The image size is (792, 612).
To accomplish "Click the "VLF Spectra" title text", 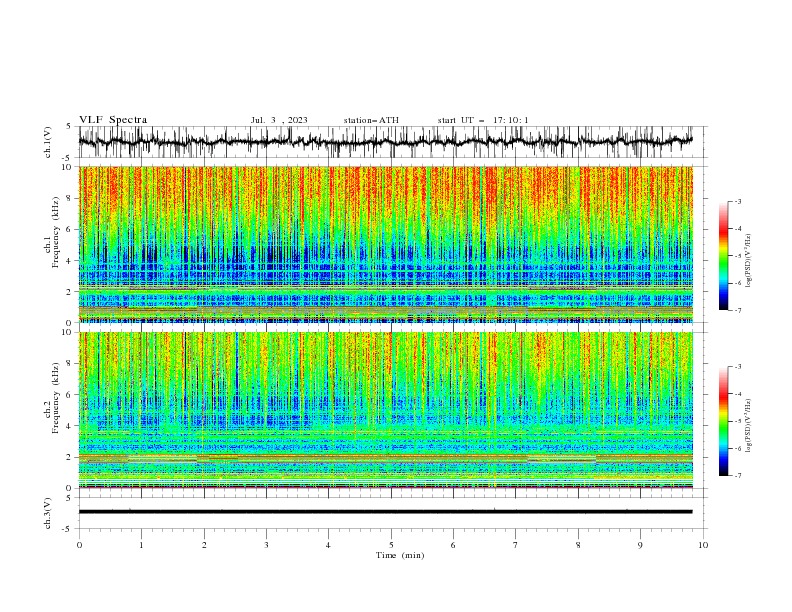I will pos(113,120).
